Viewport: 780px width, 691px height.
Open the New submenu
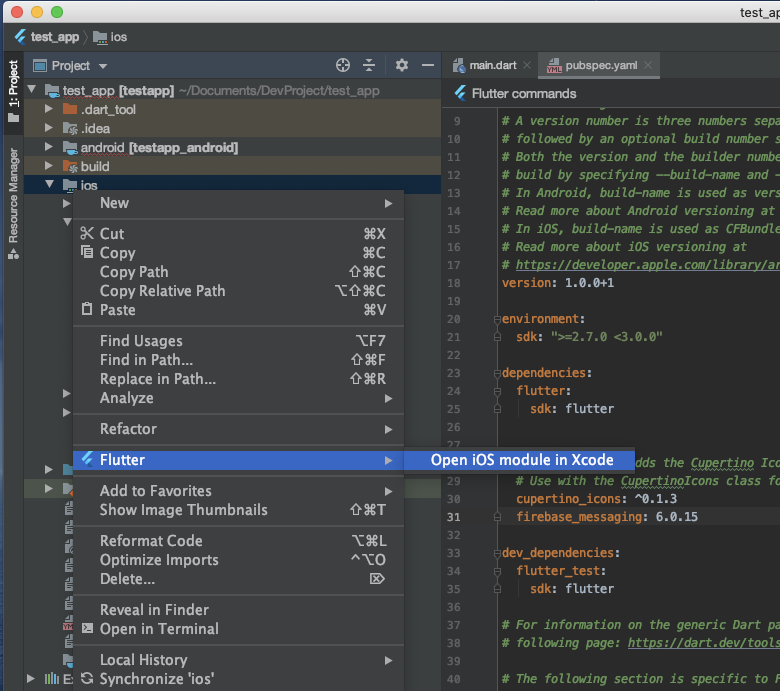pyautogui.click(x=238, y=203)
